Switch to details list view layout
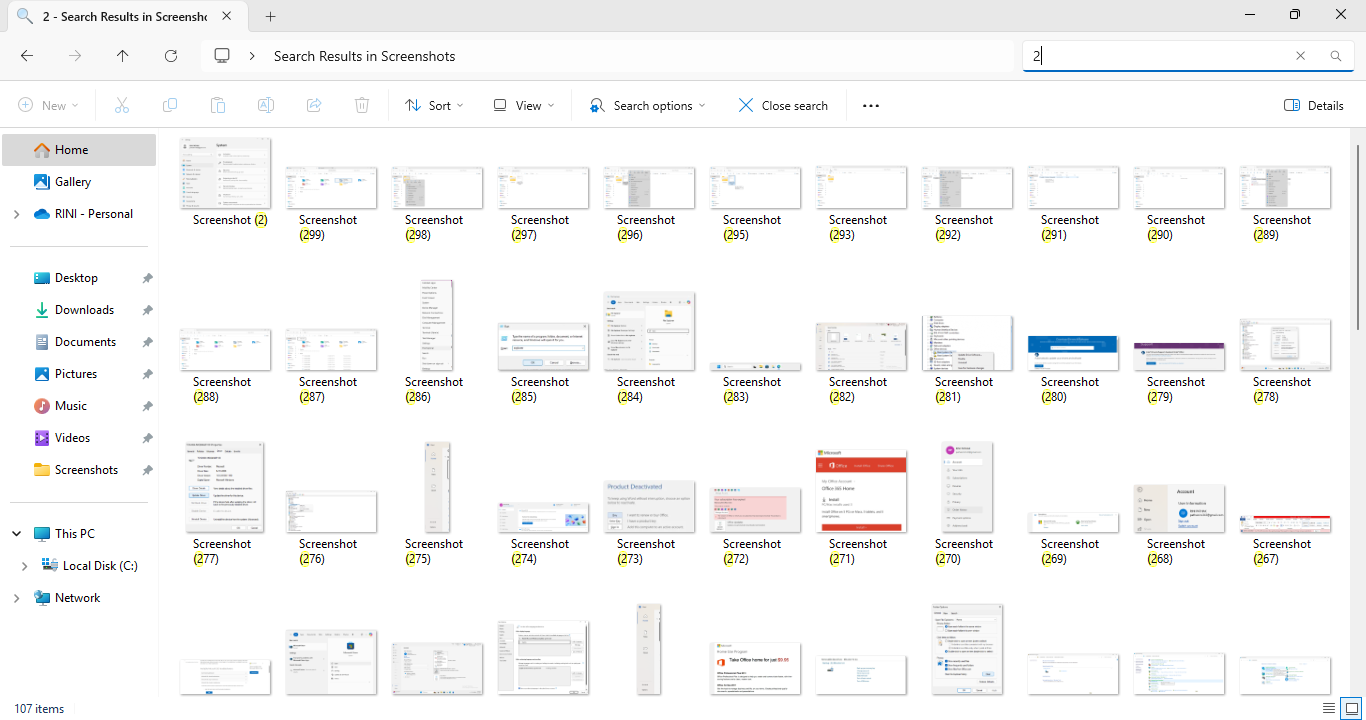Viewport: 1366px width, 720px height. click(1329, 708)
